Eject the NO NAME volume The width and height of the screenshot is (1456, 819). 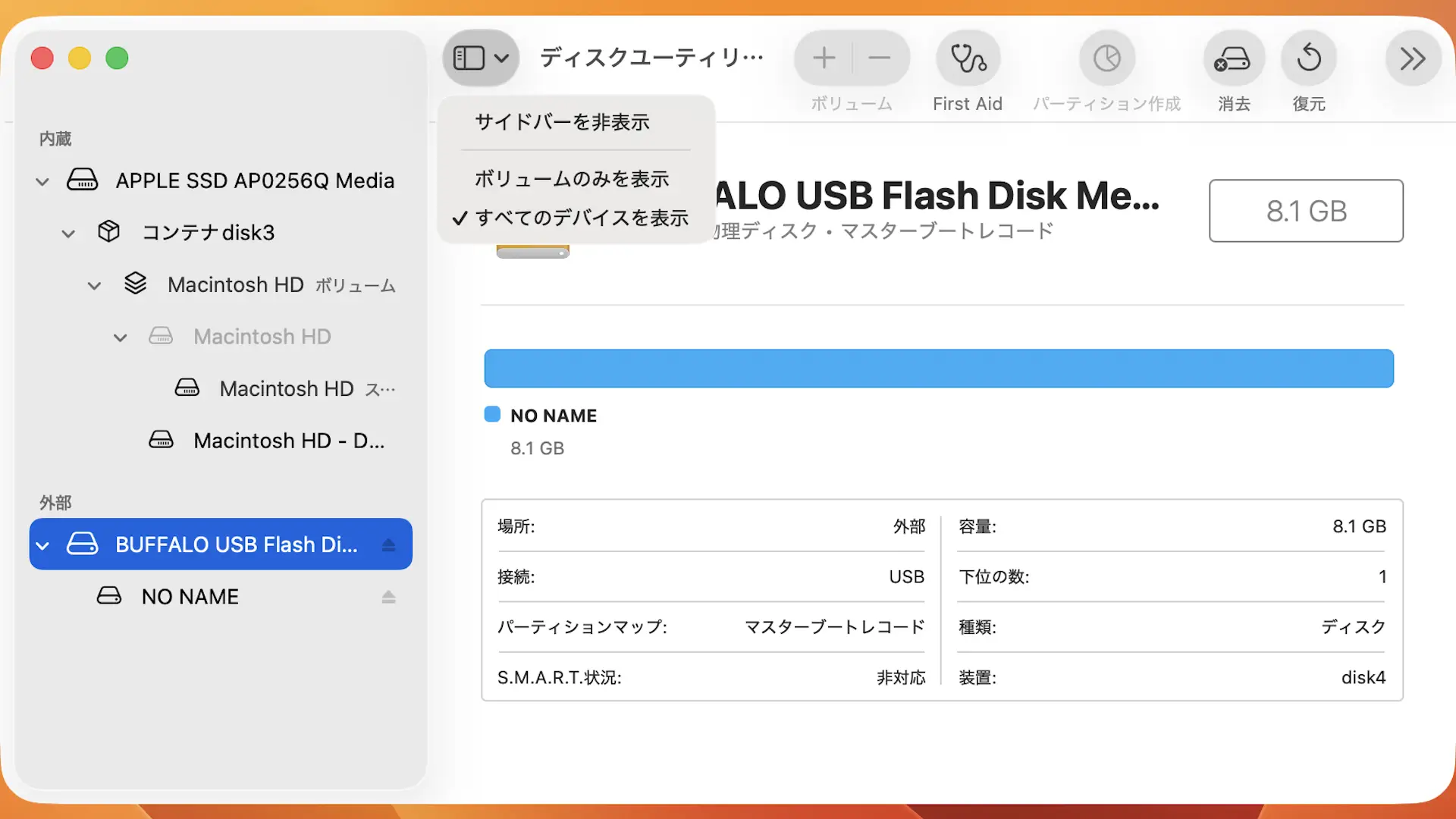pos(389,597)
